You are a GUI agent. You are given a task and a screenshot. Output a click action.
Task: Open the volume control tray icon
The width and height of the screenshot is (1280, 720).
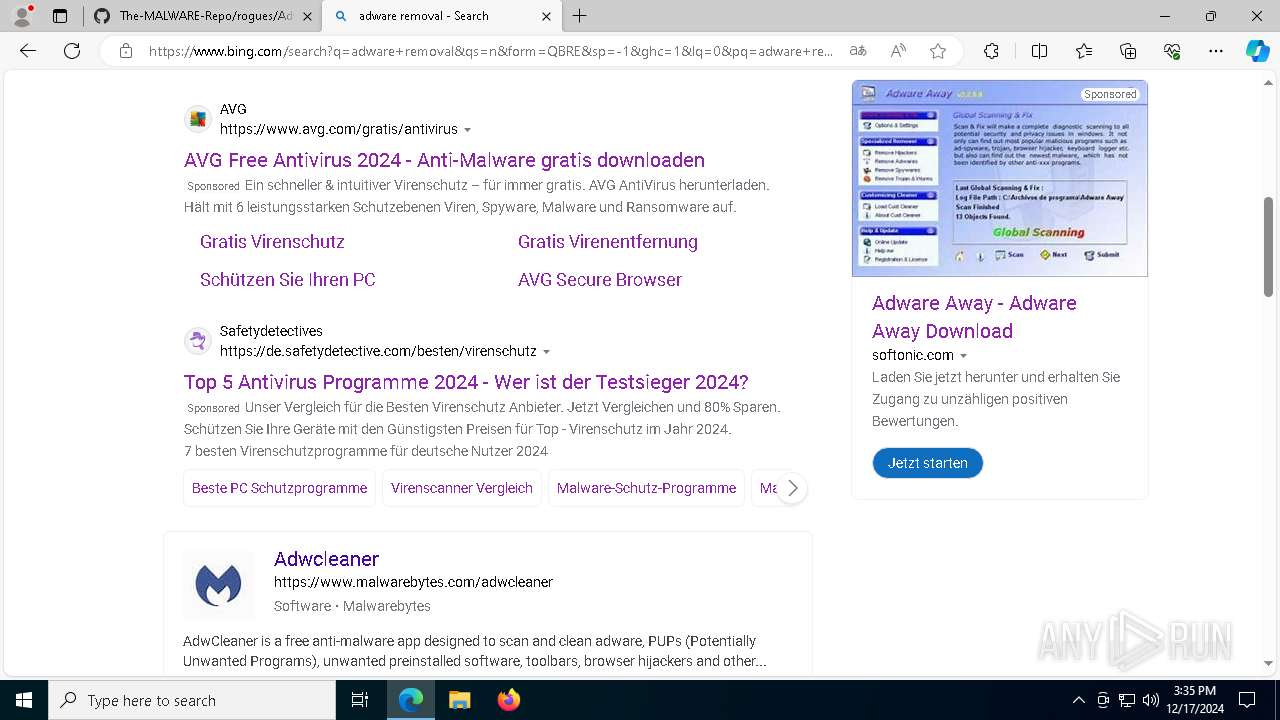point(1151,700)
